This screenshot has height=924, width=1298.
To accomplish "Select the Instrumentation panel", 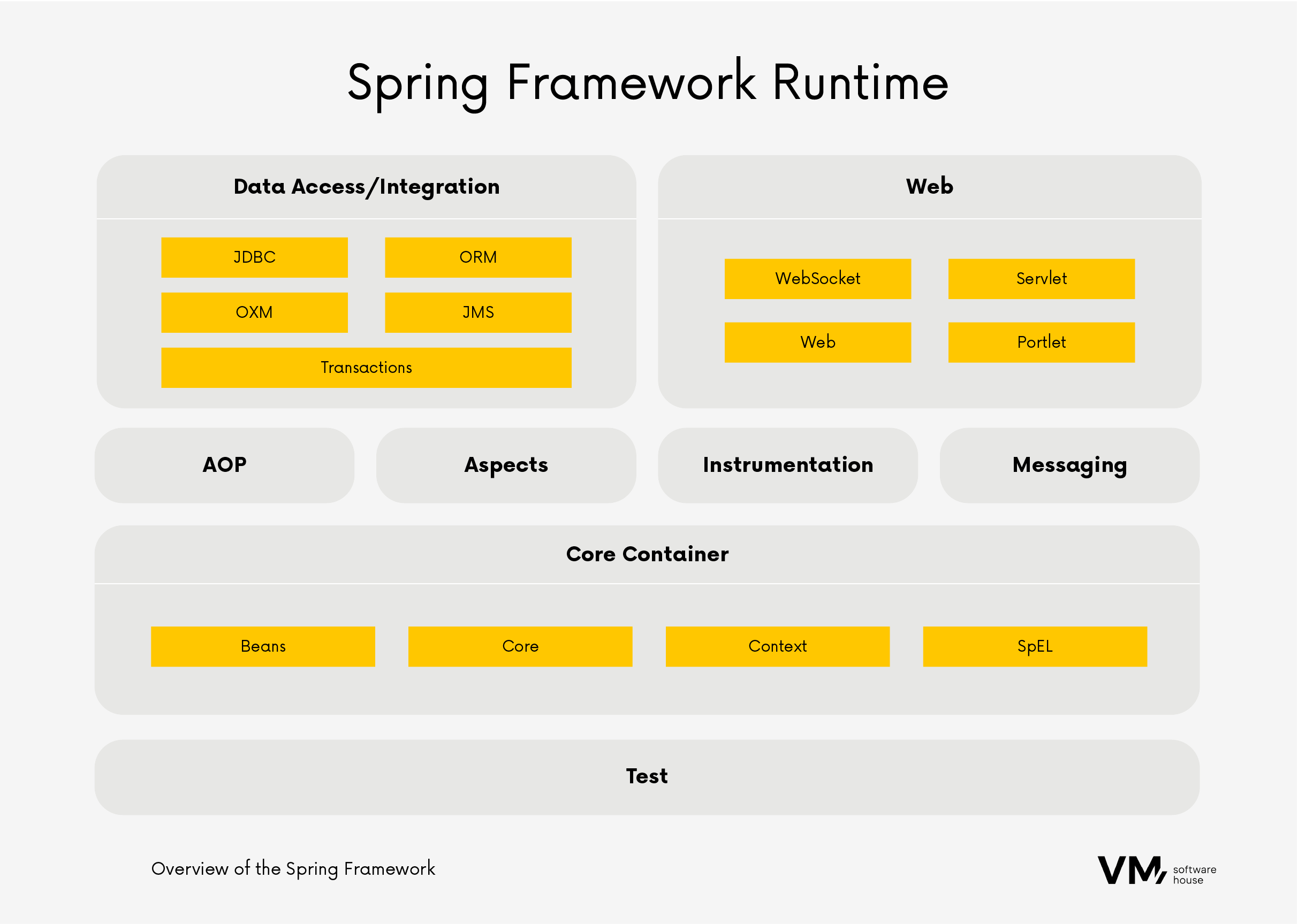I will coord(787,465).
